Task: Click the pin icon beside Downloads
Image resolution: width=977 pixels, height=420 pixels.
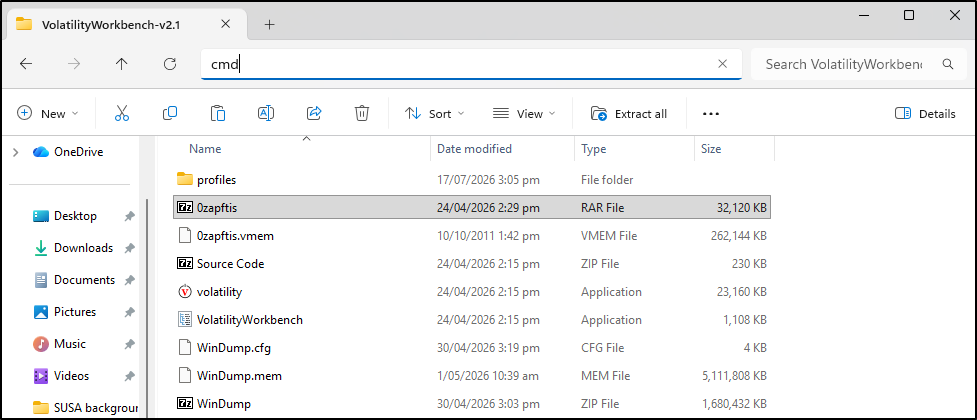Action: (129, 248)
